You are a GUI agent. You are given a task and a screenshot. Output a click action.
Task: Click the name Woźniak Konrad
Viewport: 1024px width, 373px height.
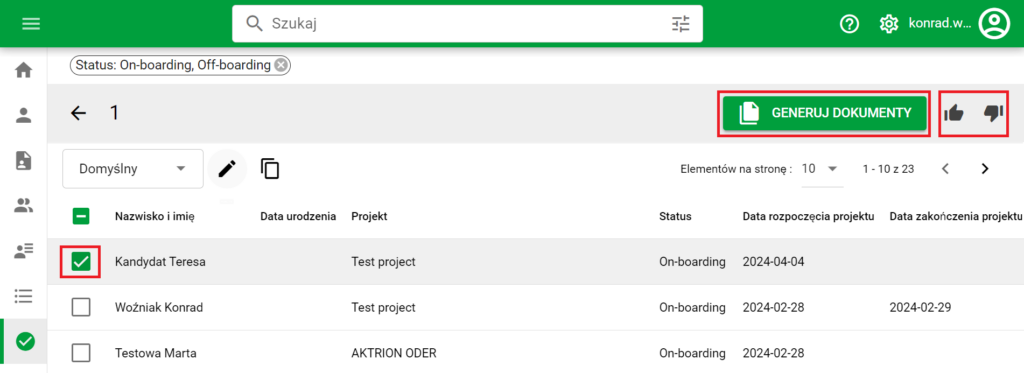coord(159,307)
